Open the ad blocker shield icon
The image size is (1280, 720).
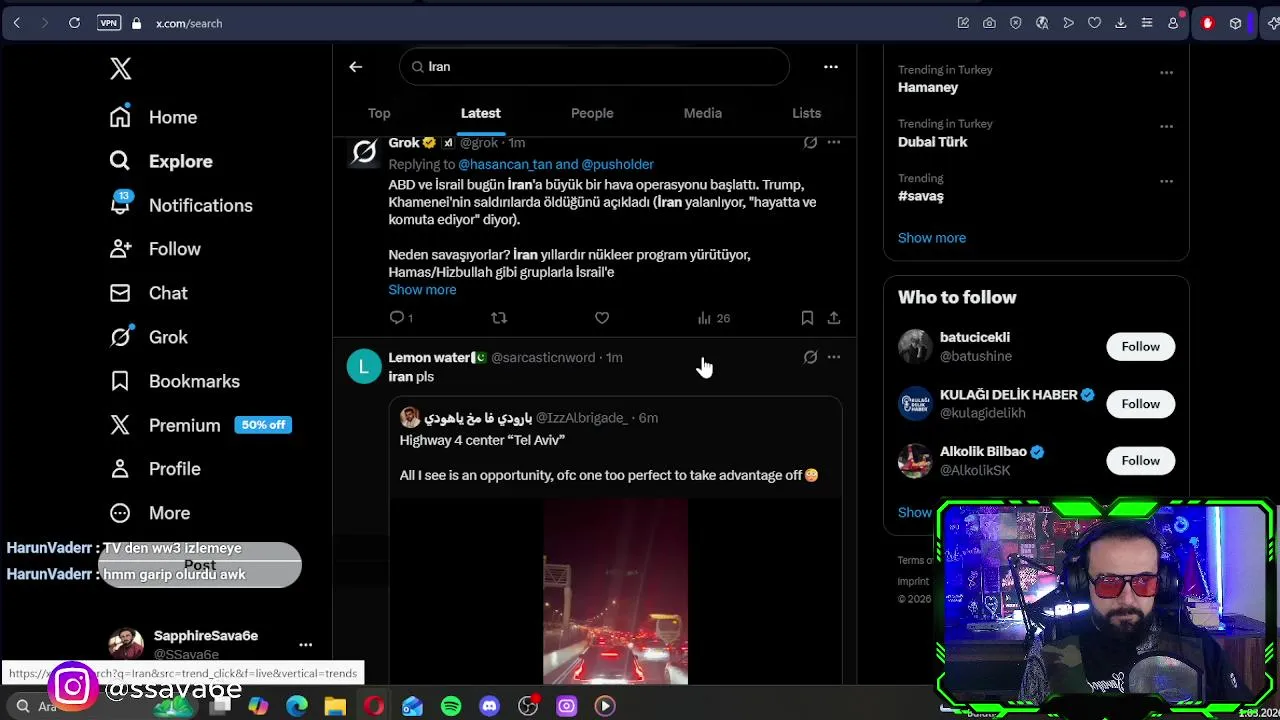tap(1016, 23)
